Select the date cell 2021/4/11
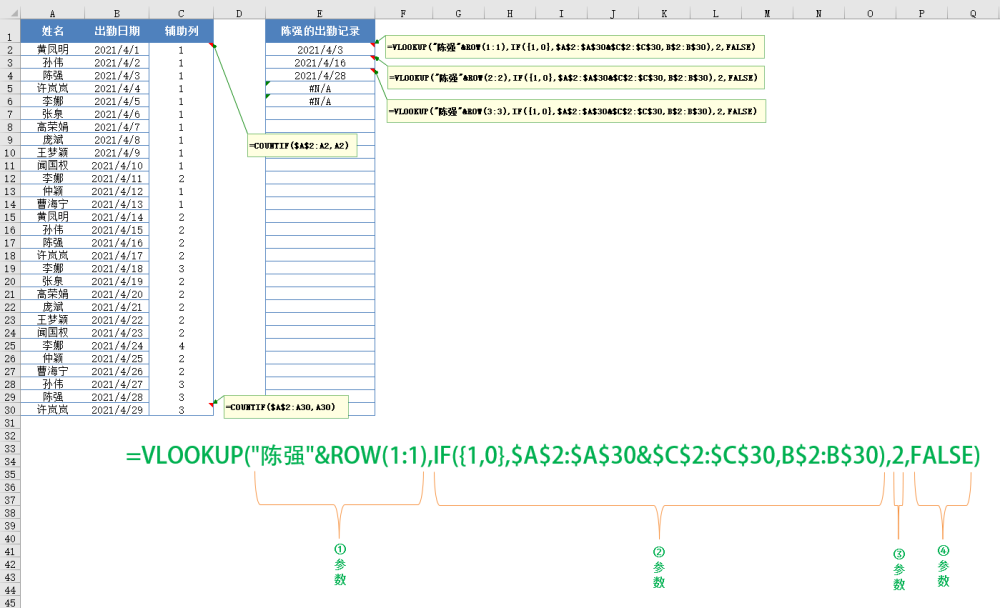 tap(117, 178)
